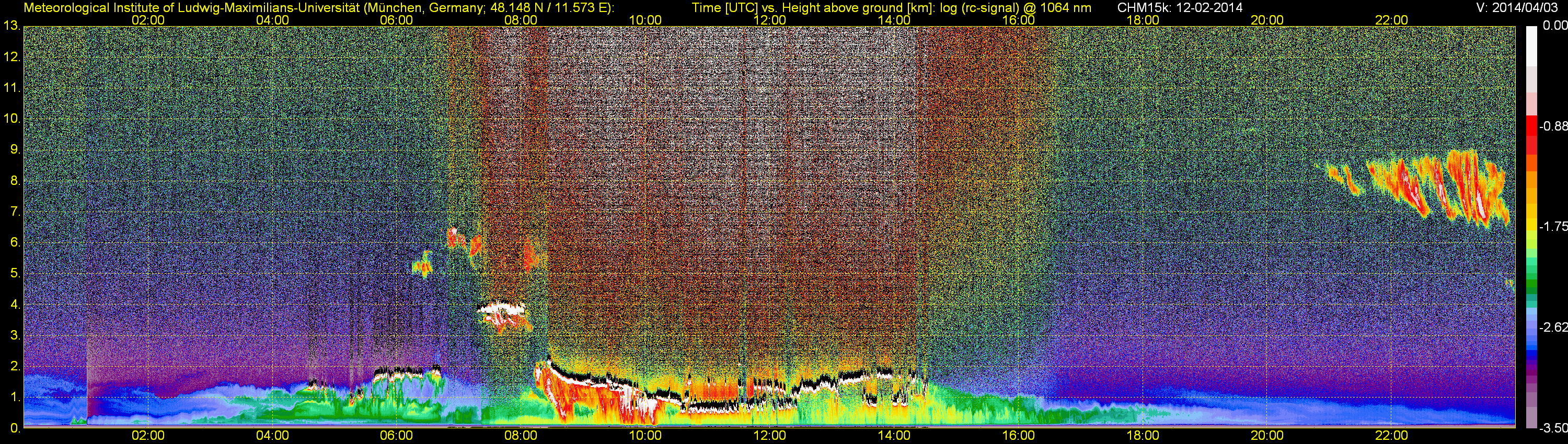Click the 0.00 value on the color scale
The height and width of the screenshot is (444, 1568).
click(x=1555, y=26)
